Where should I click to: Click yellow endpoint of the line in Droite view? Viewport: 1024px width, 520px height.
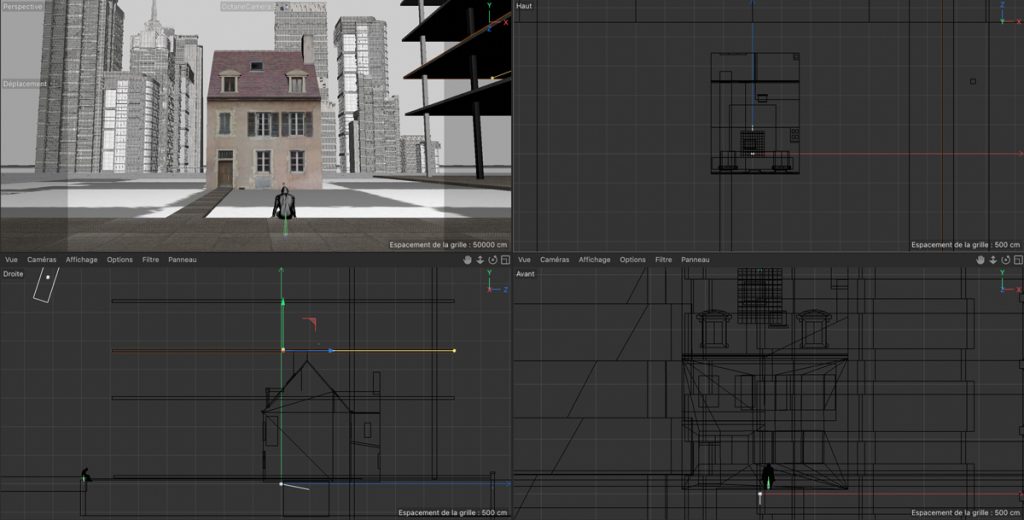[x=454, y=351]
